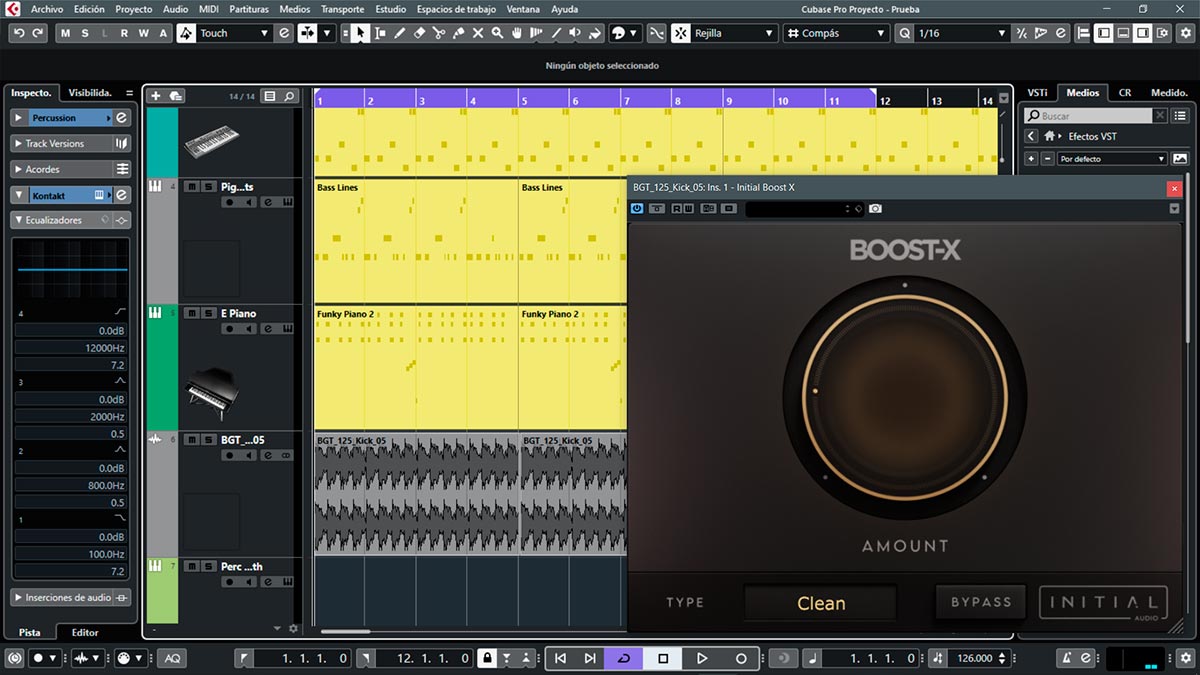Click the tempo value 126.000
The image size is (1200, 675).
(975, 658)
